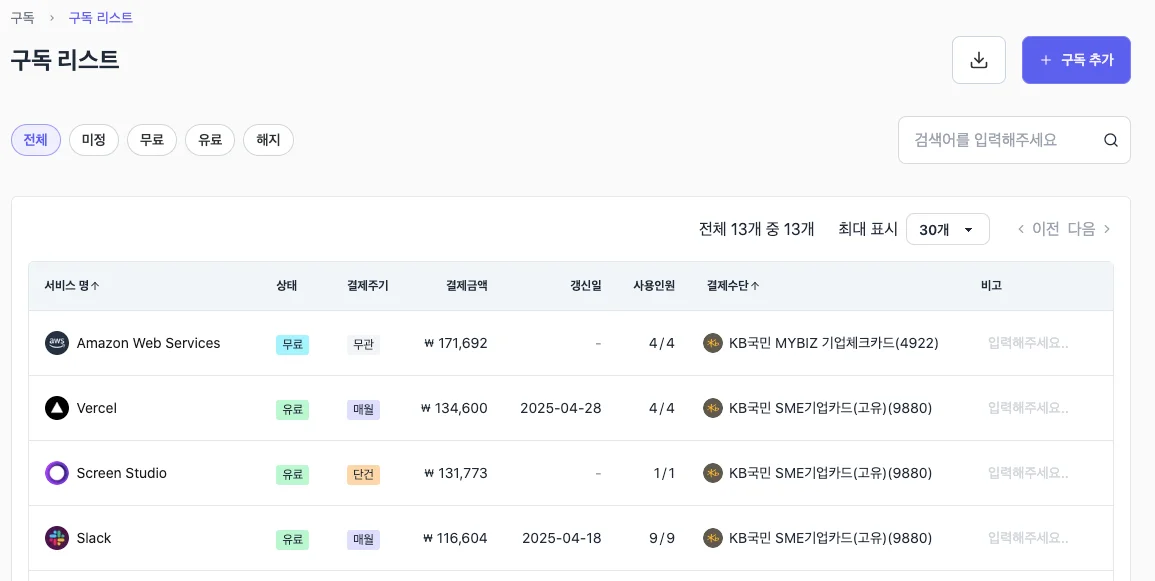The image size is (1155, 581).
Task: Toggle the 해지 filter chip
Action: click(268, 140)
